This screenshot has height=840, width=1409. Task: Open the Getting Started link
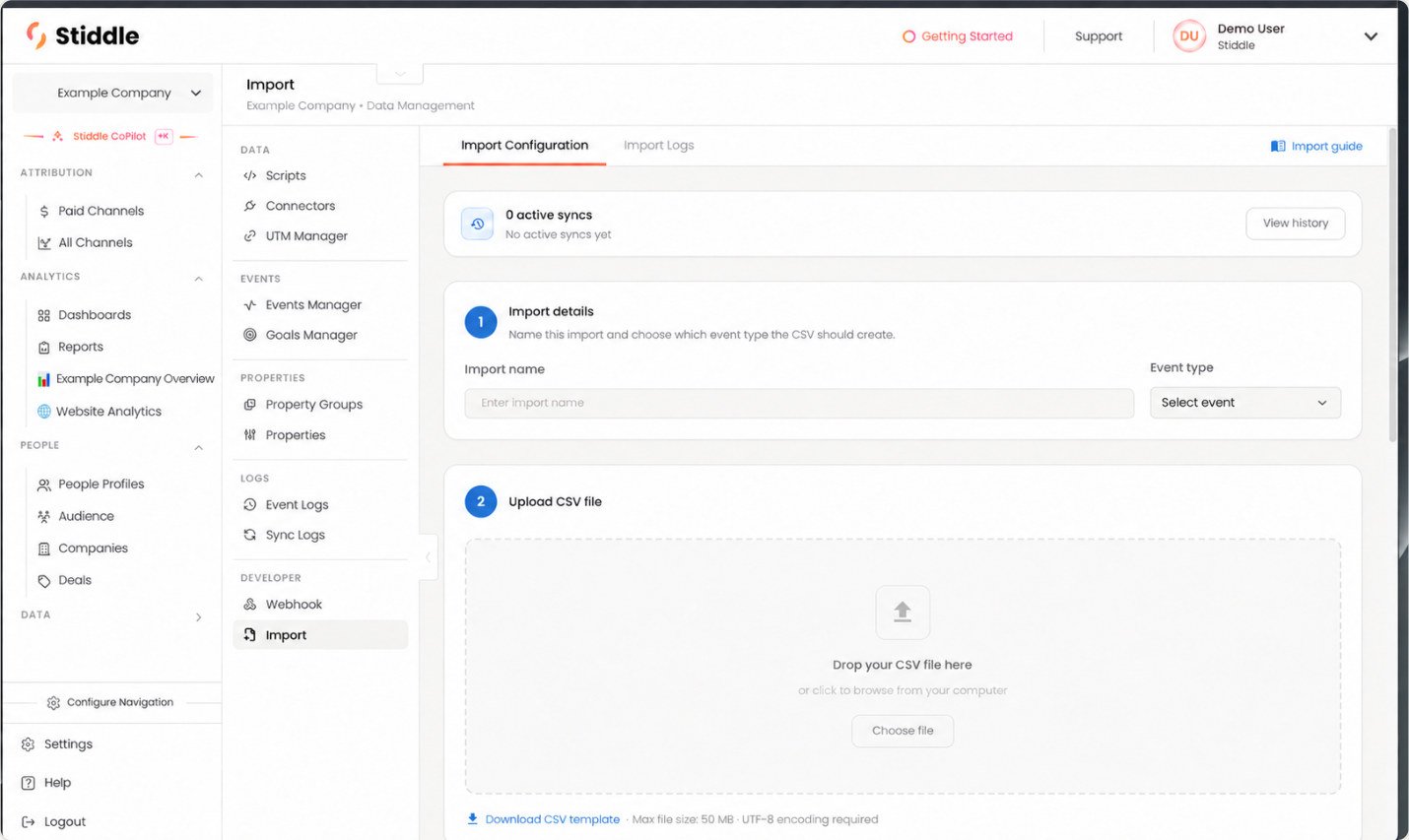[958, 36]
